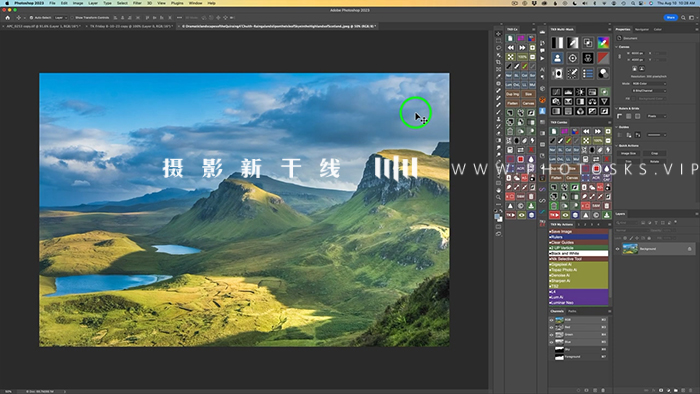Viewport: 700px width, 394px height.
Task: Click the red X icon in TK8 Cx panel
Action: (531, 150)
